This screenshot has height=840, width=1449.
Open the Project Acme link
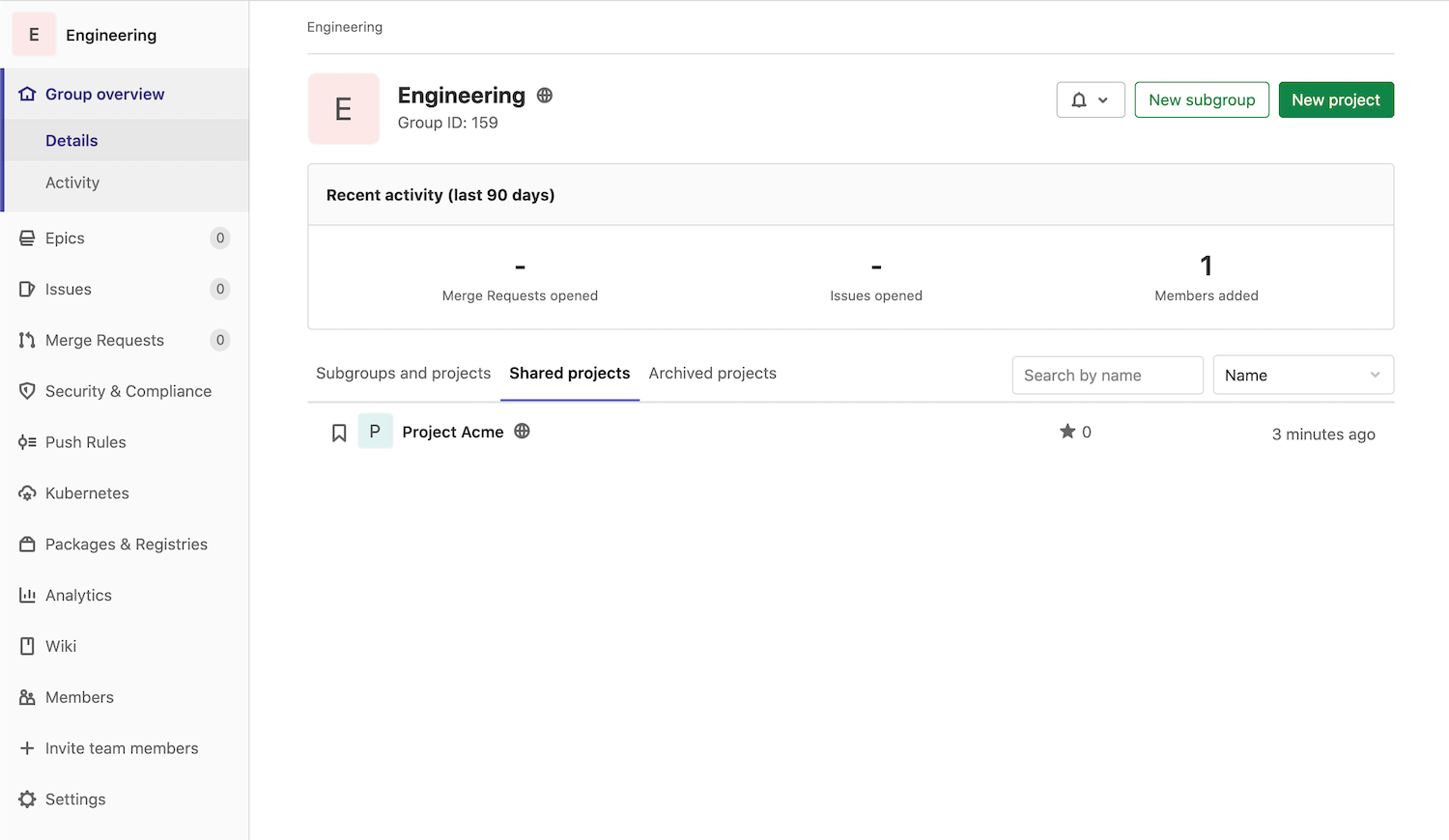[x=452, y=433]
